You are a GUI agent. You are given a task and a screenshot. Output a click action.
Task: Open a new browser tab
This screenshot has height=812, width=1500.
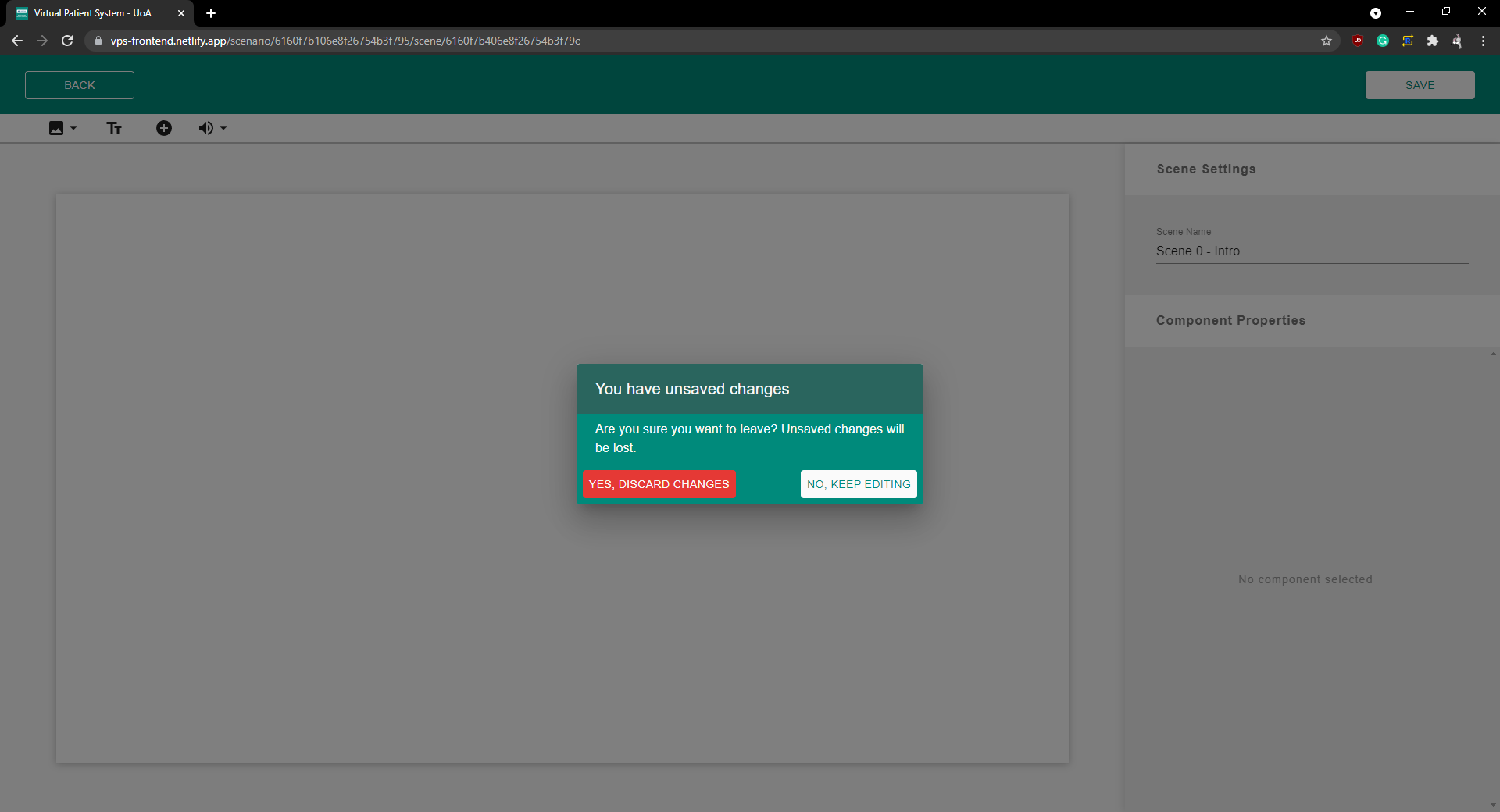(x=211, y=13)
